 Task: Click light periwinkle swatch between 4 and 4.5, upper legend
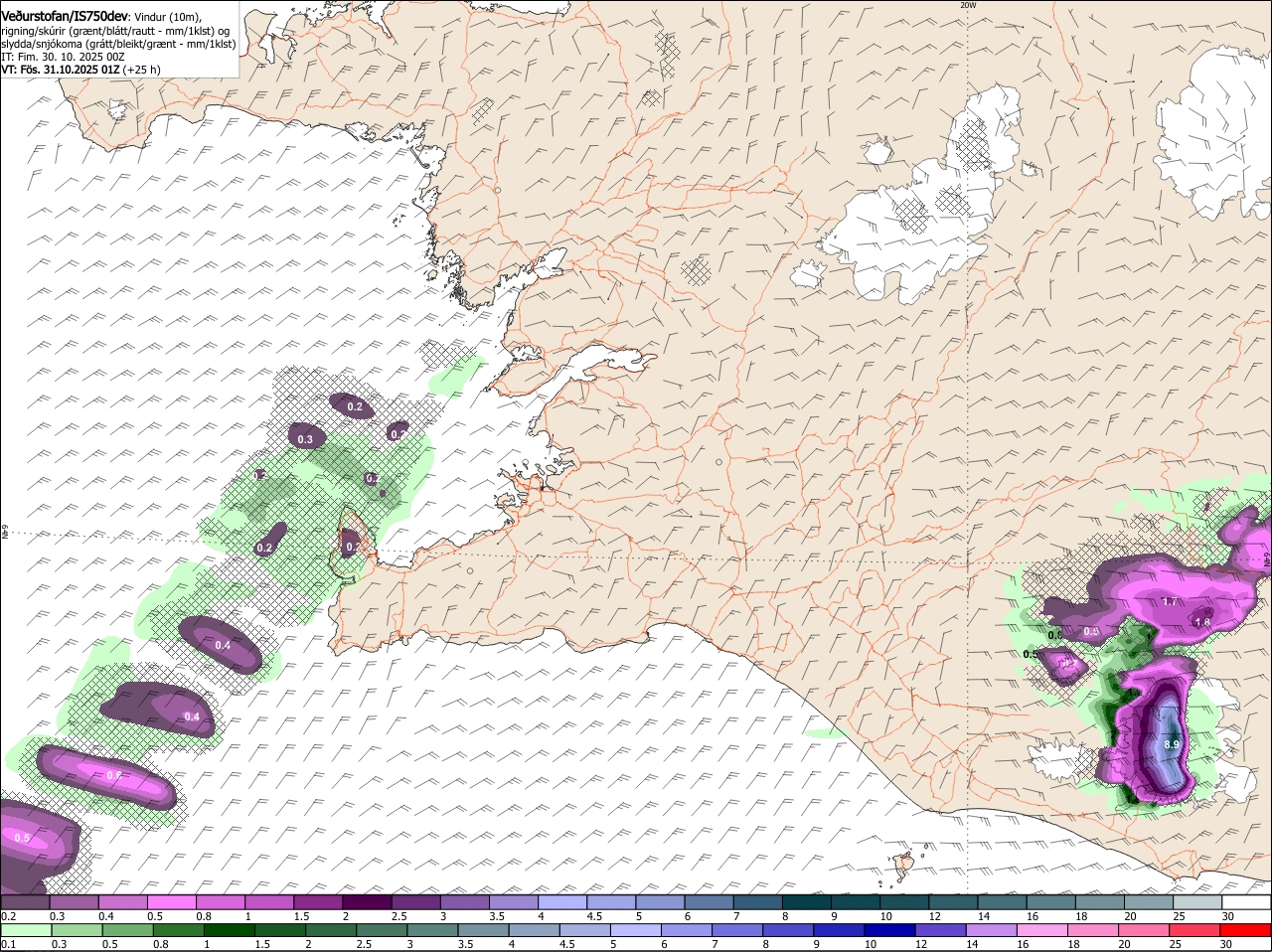(562, 902)
